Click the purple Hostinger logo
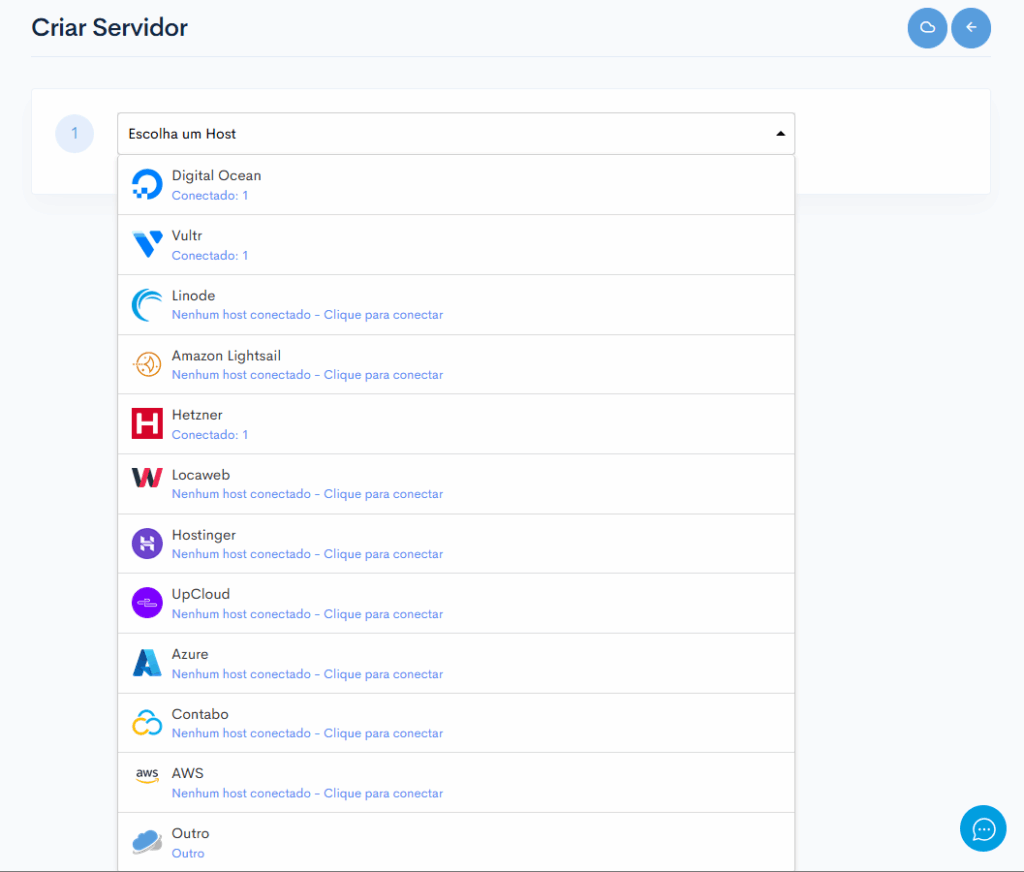Screen dimensions: 1024x872 (147, 543)
